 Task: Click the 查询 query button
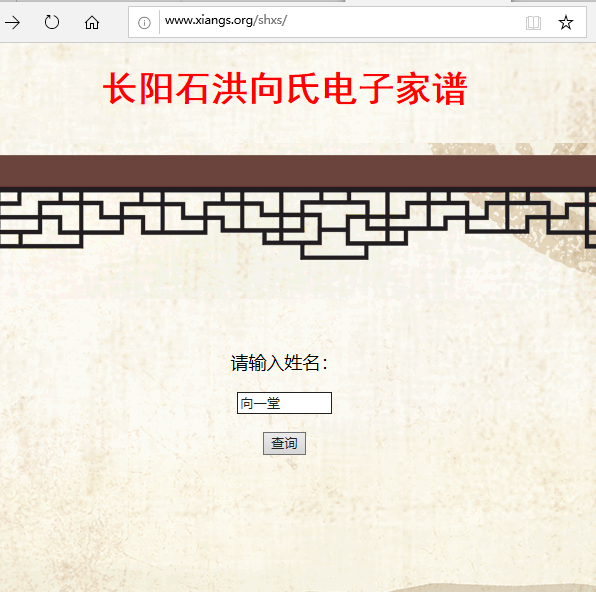[x=284, y=443]
